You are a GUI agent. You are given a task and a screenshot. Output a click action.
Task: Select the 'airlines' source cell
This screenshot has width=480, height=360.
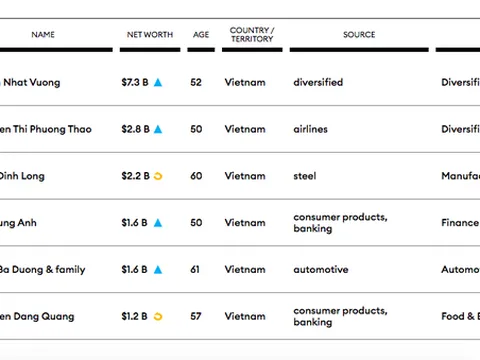point(310,129)
